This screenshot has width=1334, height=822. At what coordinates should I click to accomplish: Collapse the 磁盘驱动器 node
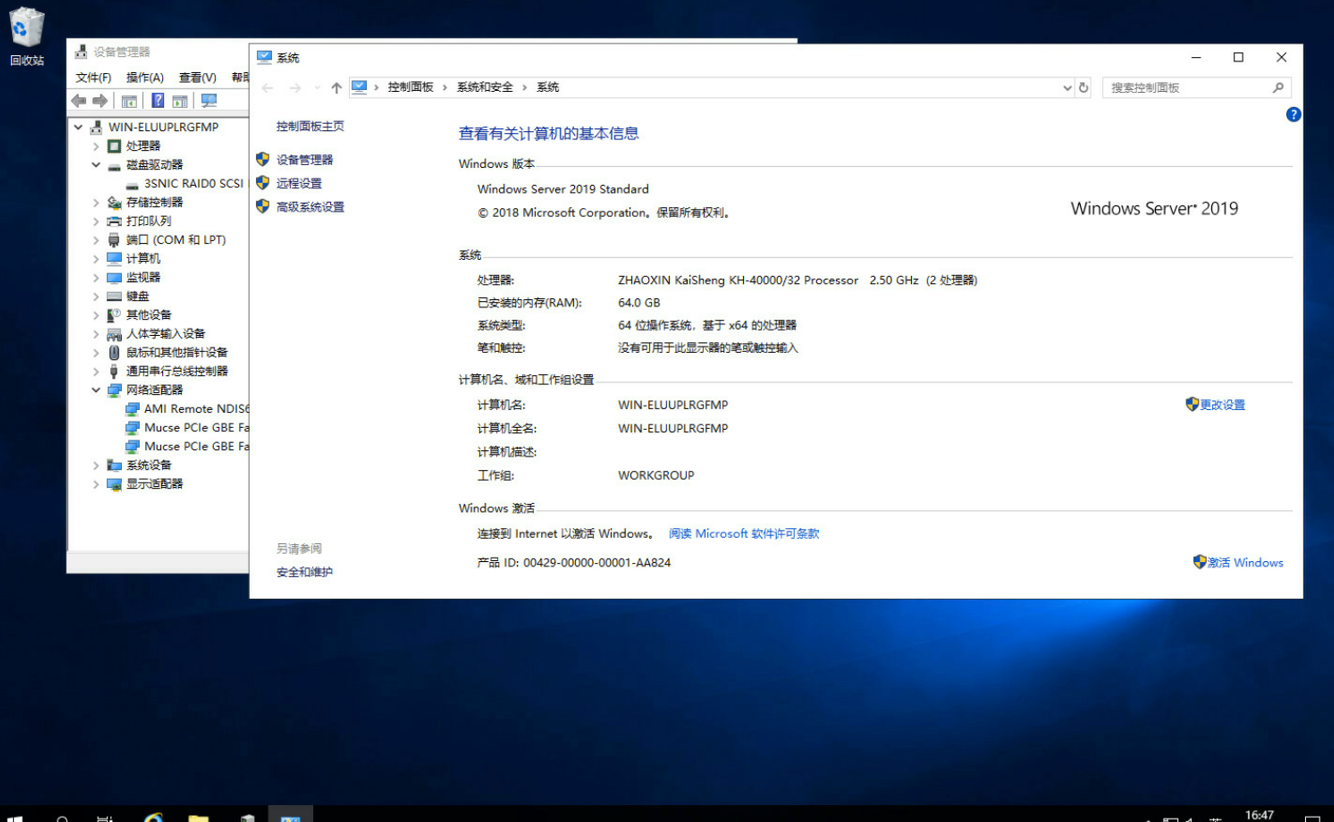tap(96, 165)
